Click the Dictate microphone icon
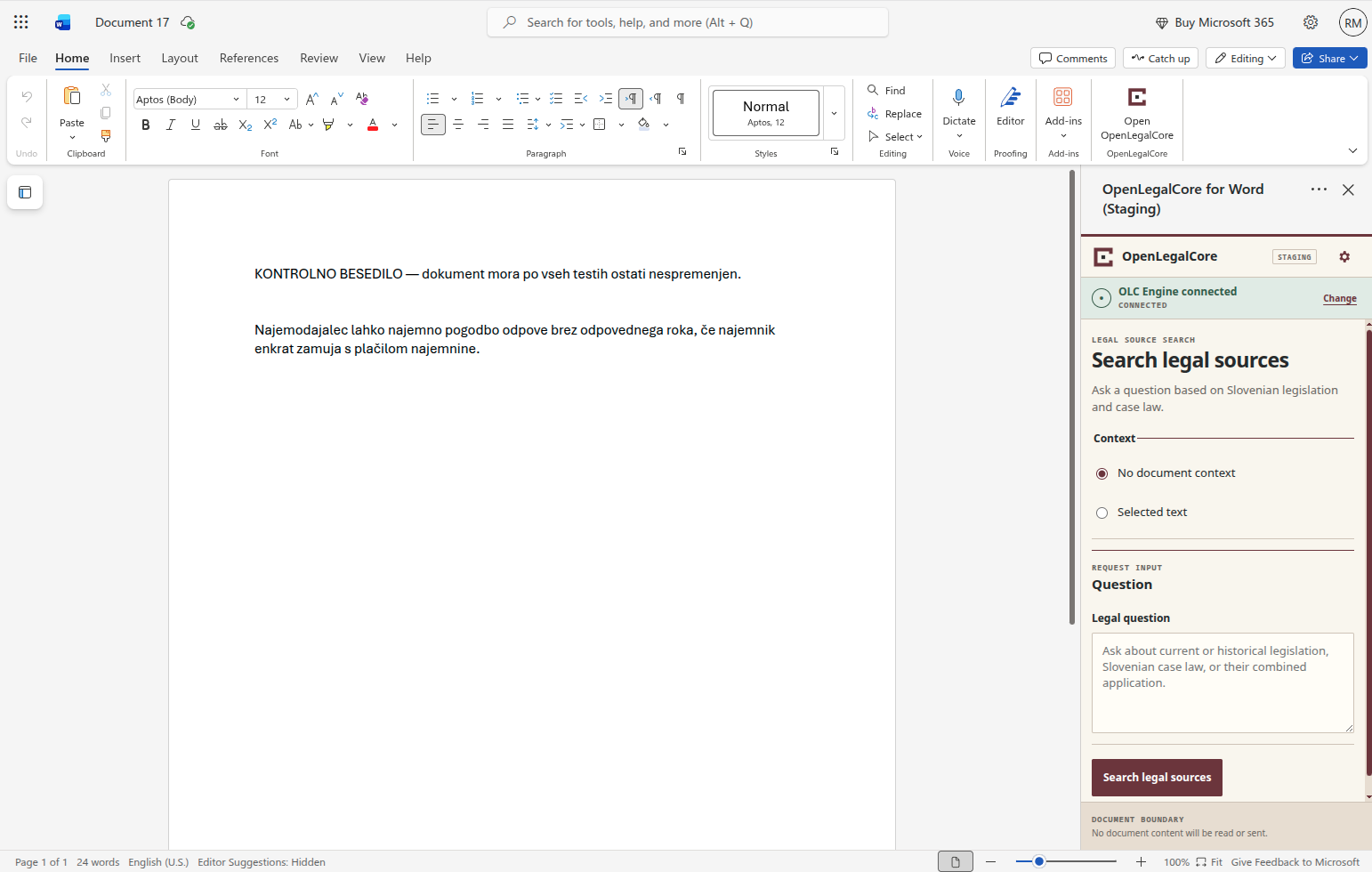 point(958,97)
